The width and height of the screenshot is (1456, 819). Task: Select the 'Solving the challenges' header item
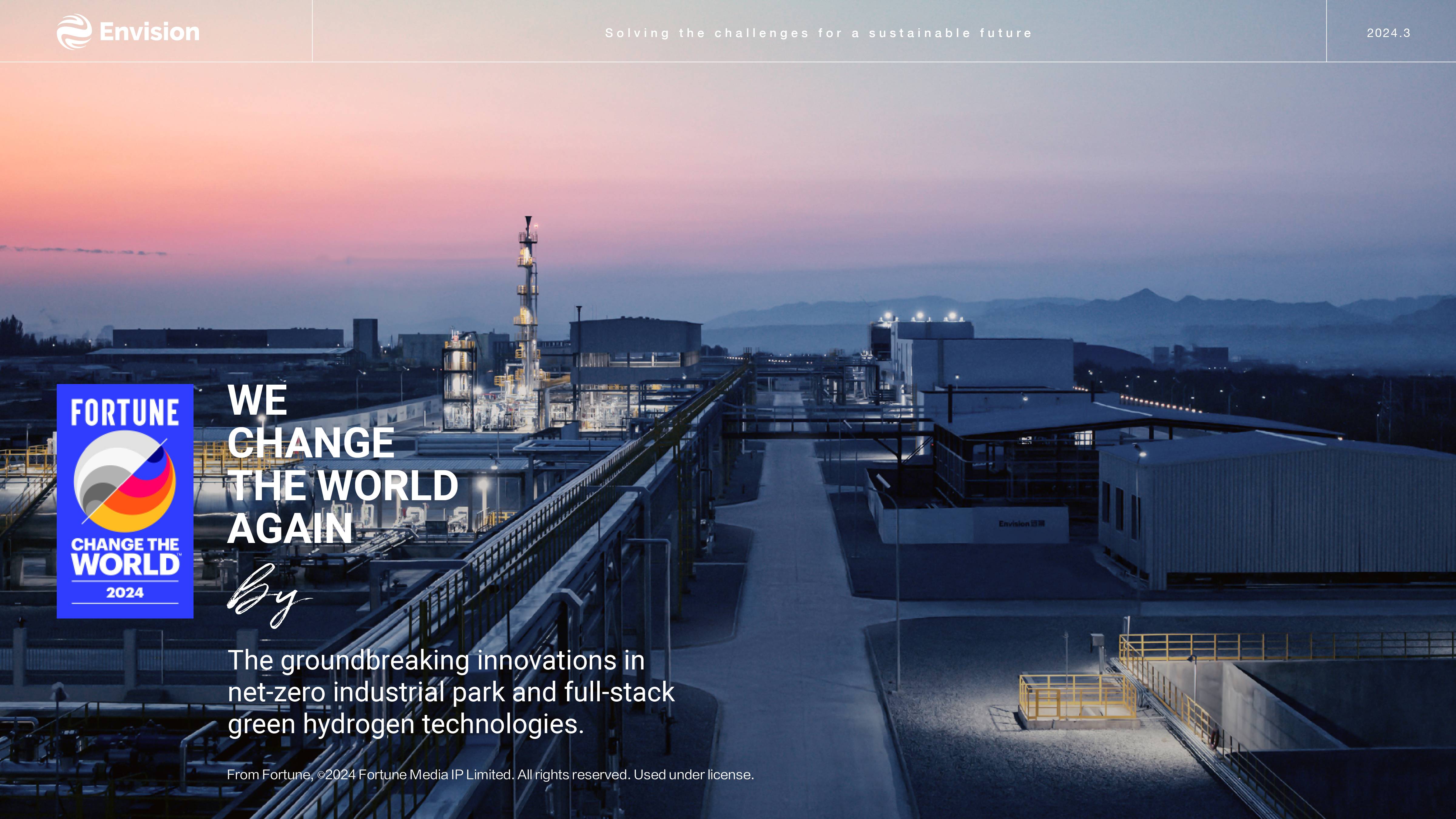click(819, 33)
